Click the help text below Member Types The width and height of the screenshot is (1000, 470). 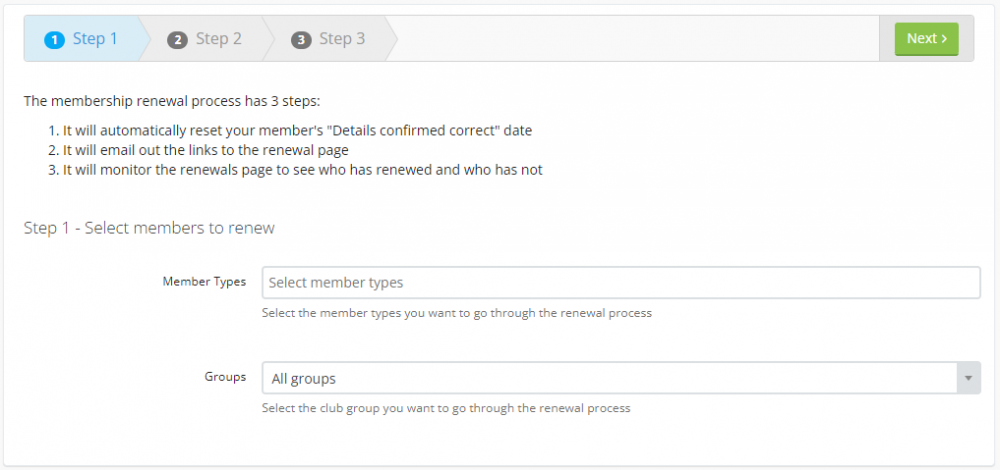click(x=456, y=313)
